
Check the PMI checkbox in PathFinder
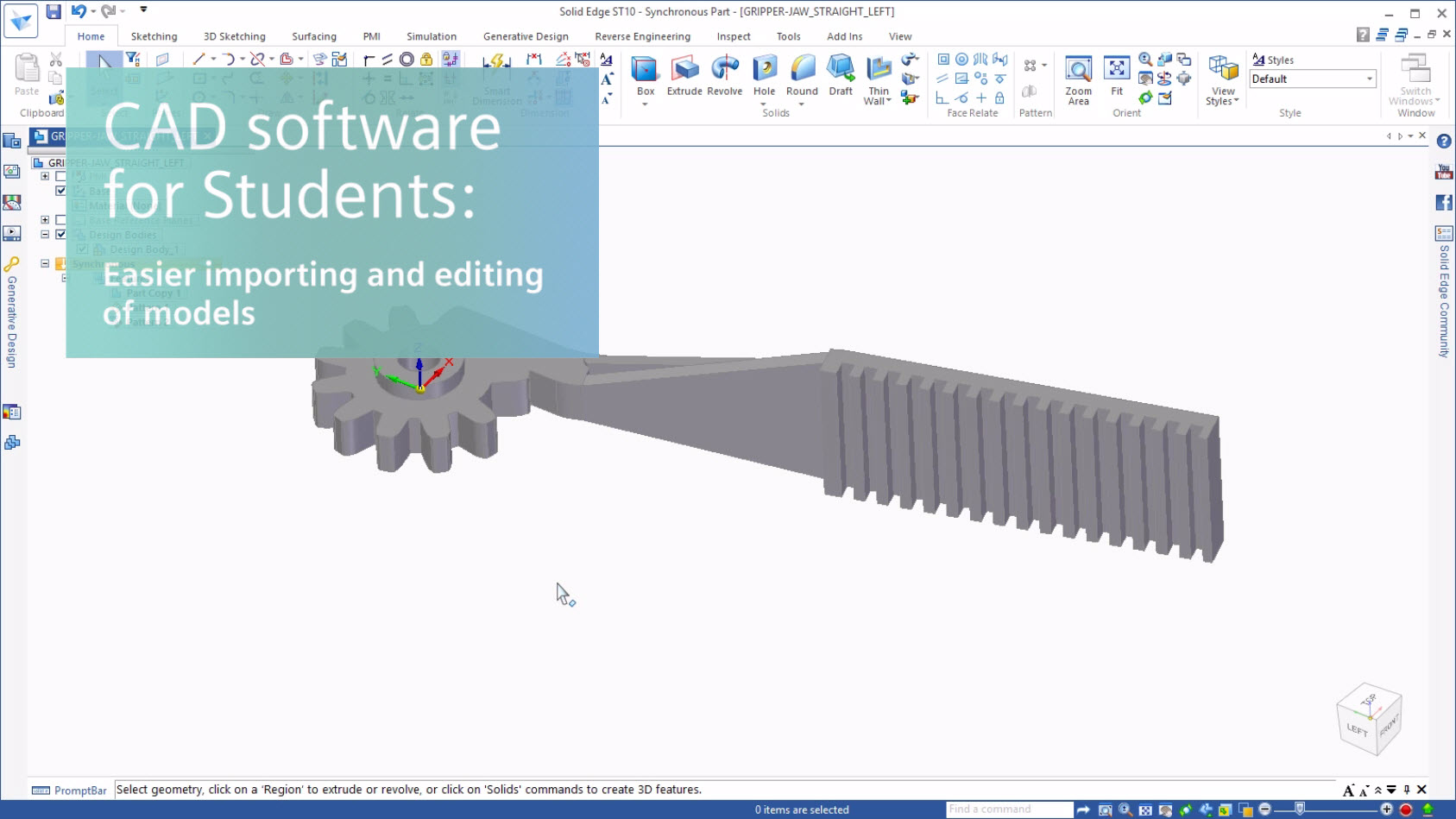point(60,176)
